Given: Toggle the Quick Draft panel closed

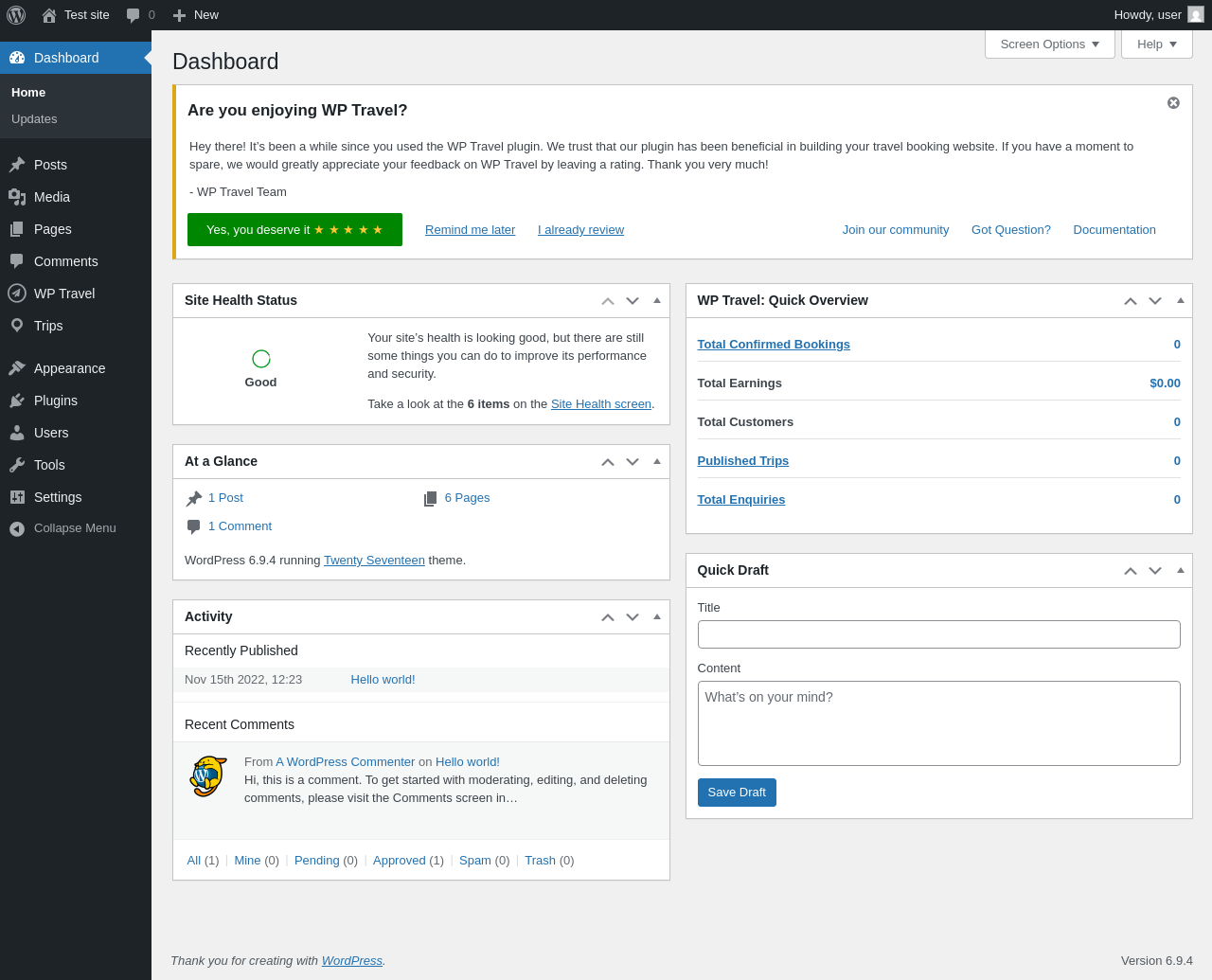Looking at the screenshot, I should pos(1181,570).
